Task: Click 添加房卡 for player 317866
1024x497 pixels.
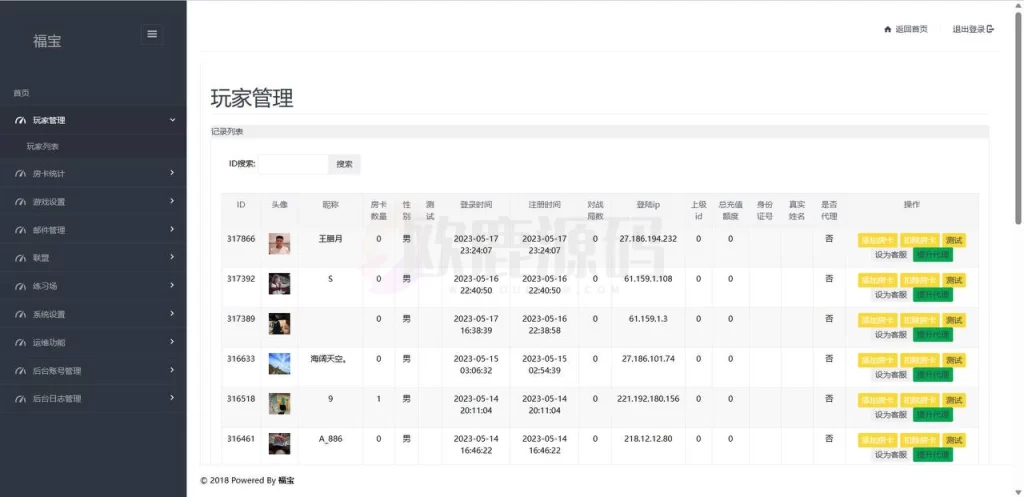Action: 878,240
